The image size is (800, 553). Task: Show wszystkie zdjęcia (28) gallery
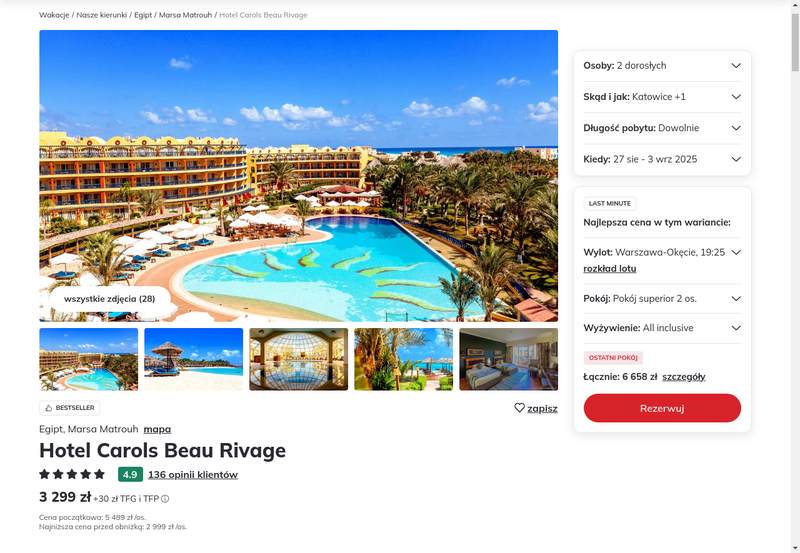coord(110,299)
